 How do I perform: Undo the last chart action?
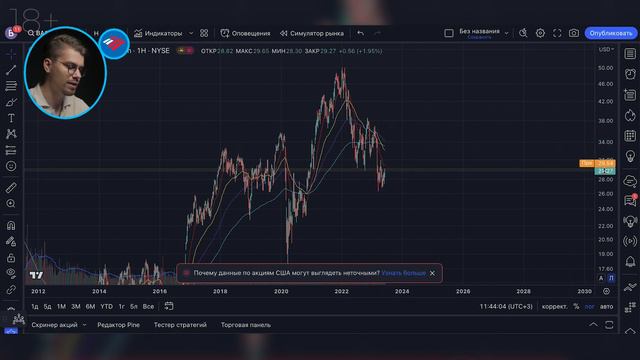[360, 33]
